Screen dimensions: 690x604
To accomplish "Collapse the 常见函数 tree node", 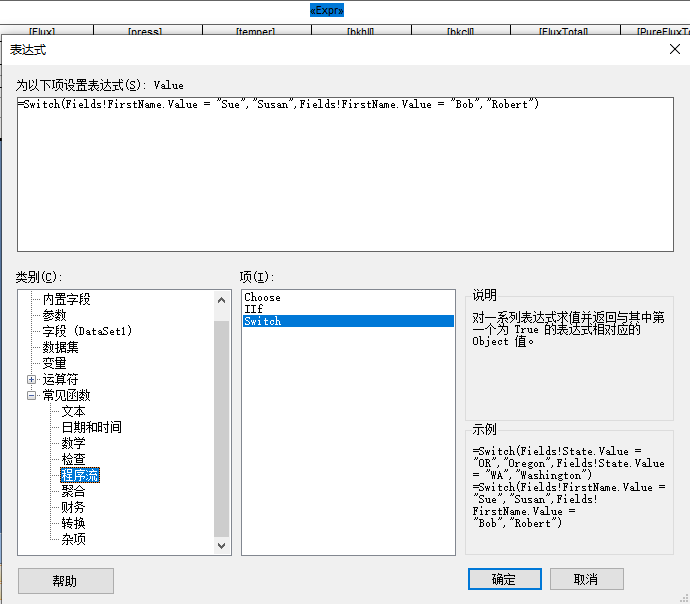I will tap(31, 395).
